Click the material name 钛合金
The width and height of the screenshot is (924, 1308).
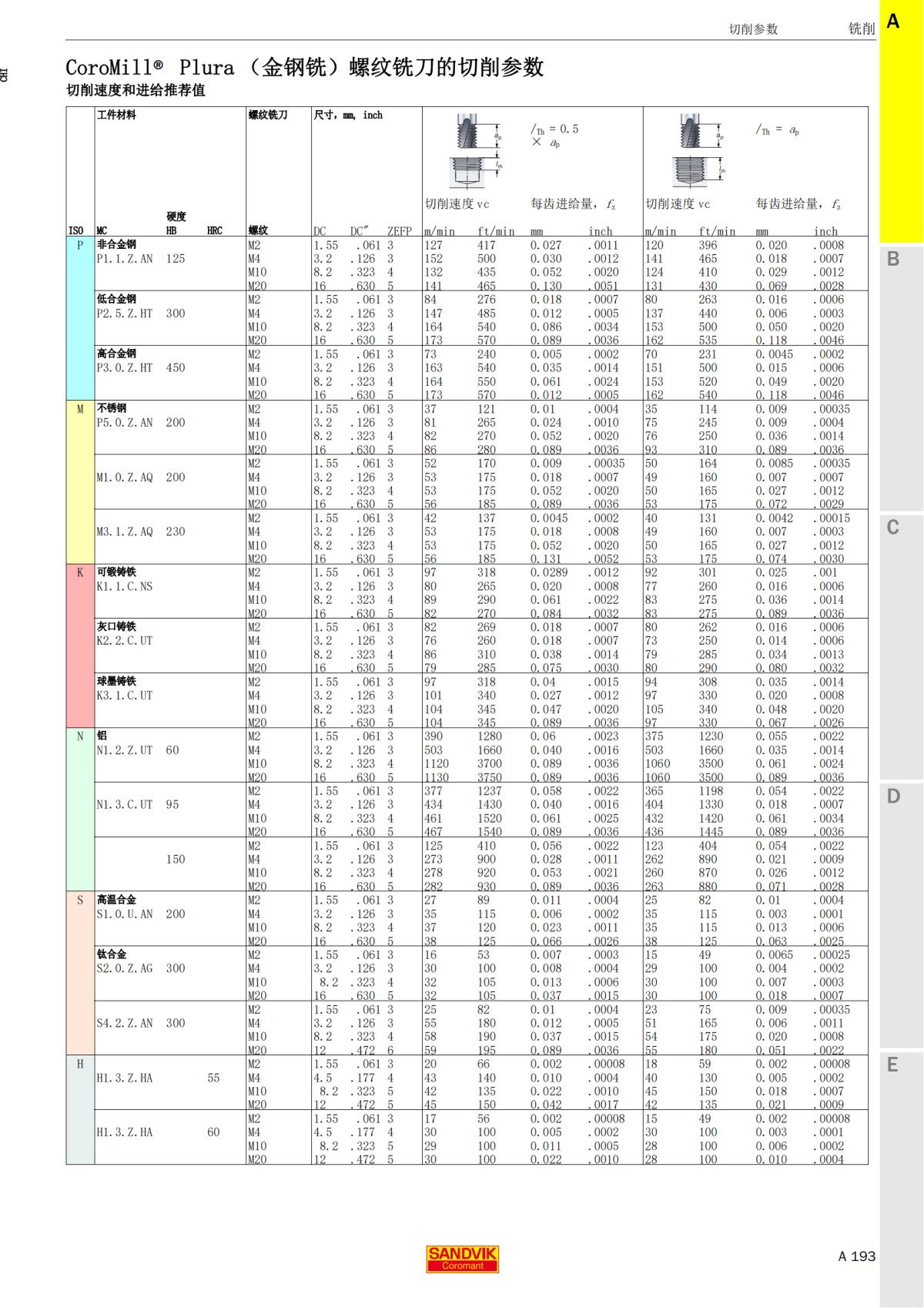tap(112, 954)
